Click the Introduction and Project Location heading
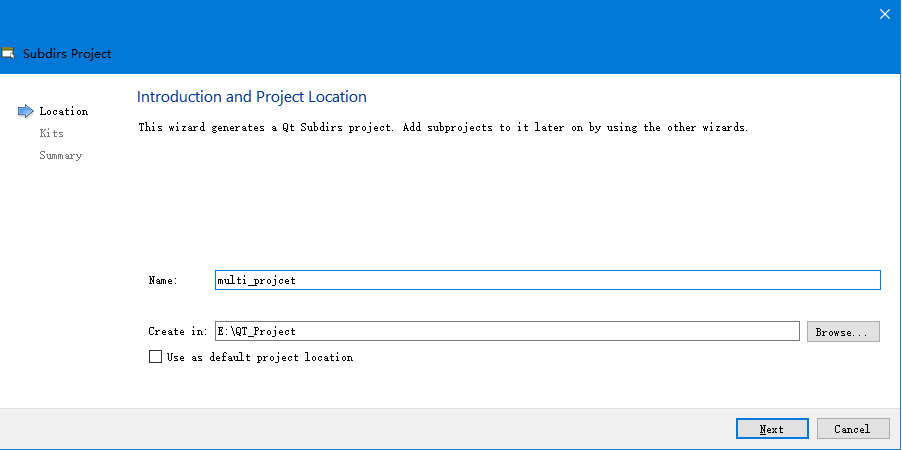 [252, 97]
